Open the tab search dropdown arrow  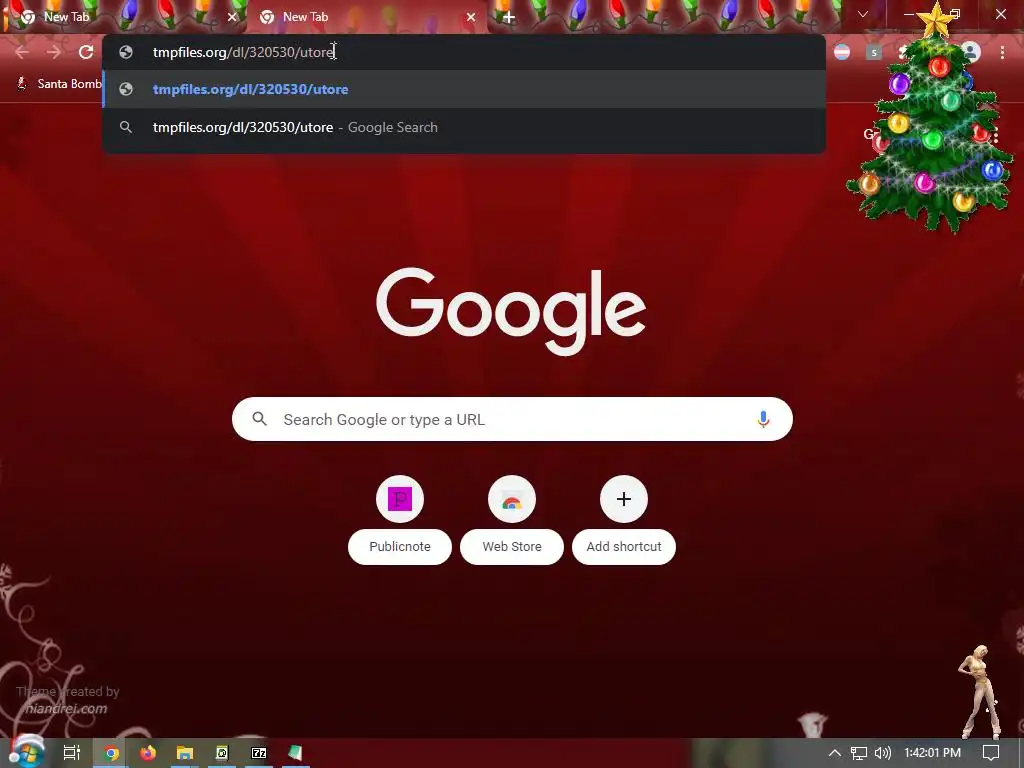(863, 14)
